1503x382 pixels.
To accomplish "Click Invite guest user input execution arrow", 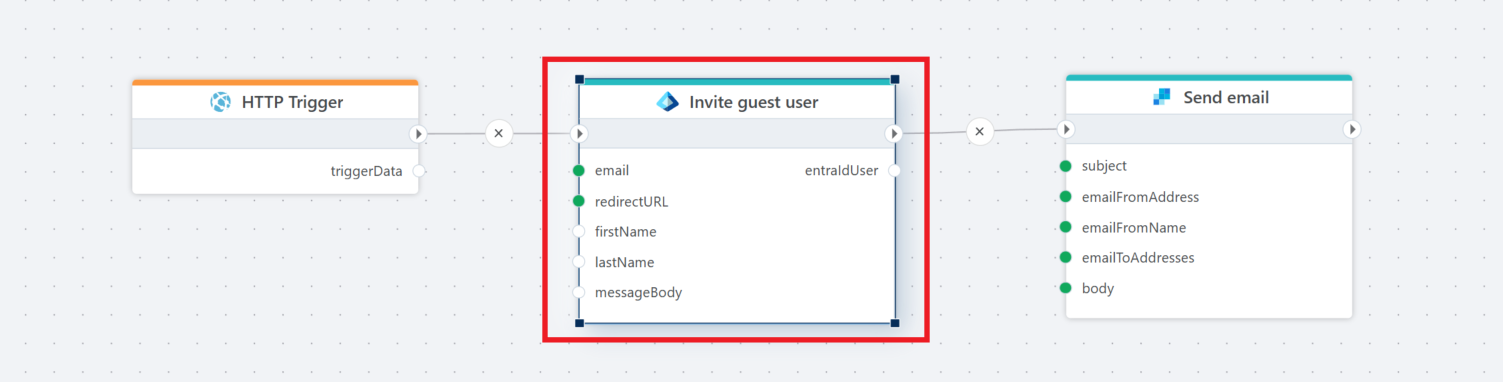I will point(579,133).
